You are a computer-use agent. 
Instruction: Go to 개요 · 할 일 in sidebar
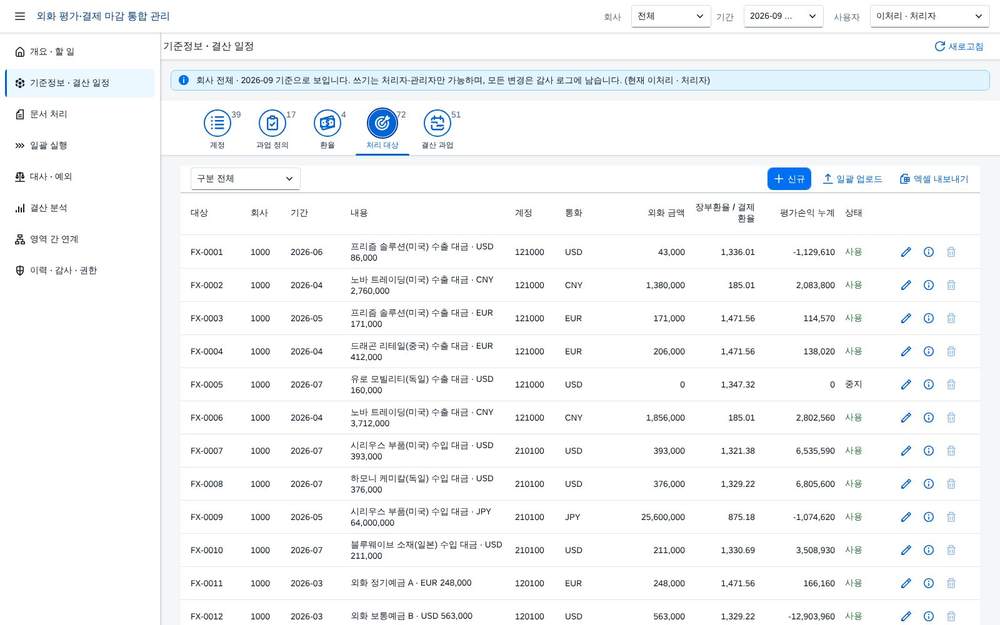tap(80, 52)
